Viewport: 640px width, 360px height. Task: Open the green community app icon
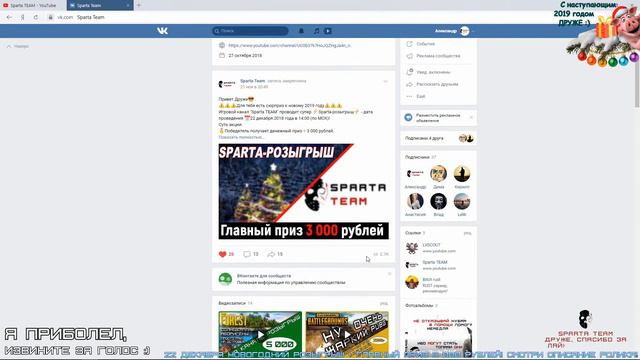click(225, 279)
